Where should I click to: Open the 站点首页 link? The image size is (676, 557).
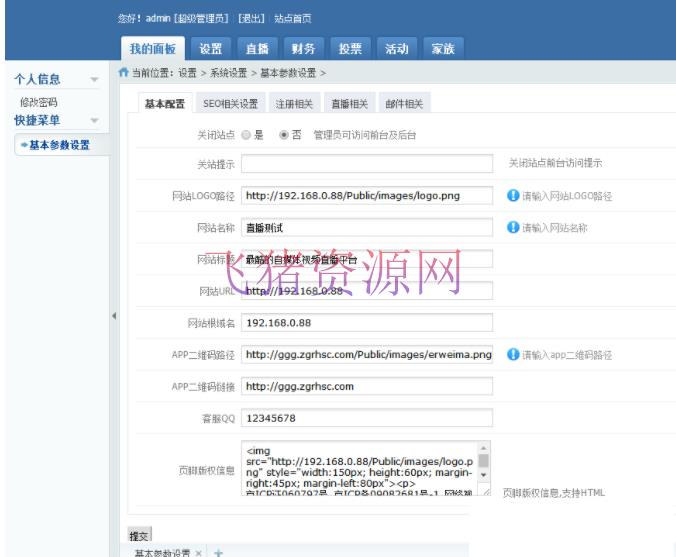[292, 18]
